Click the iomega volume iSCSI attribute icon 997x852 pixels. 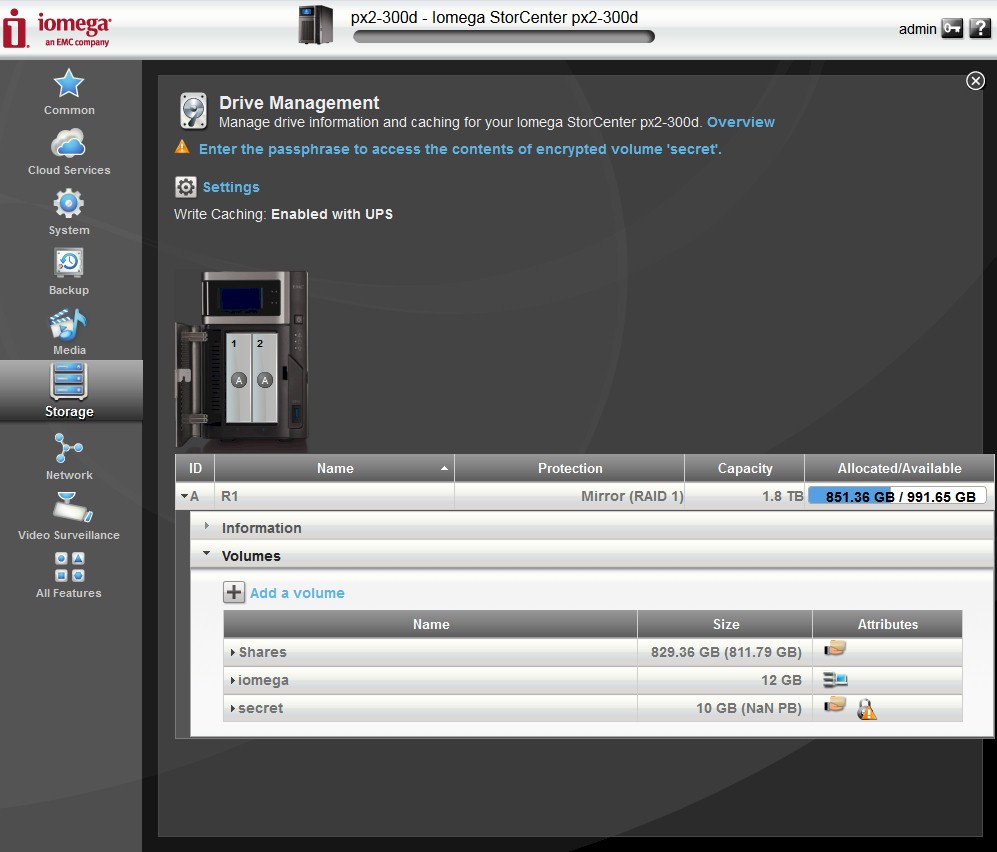click(x=835, y=680)
